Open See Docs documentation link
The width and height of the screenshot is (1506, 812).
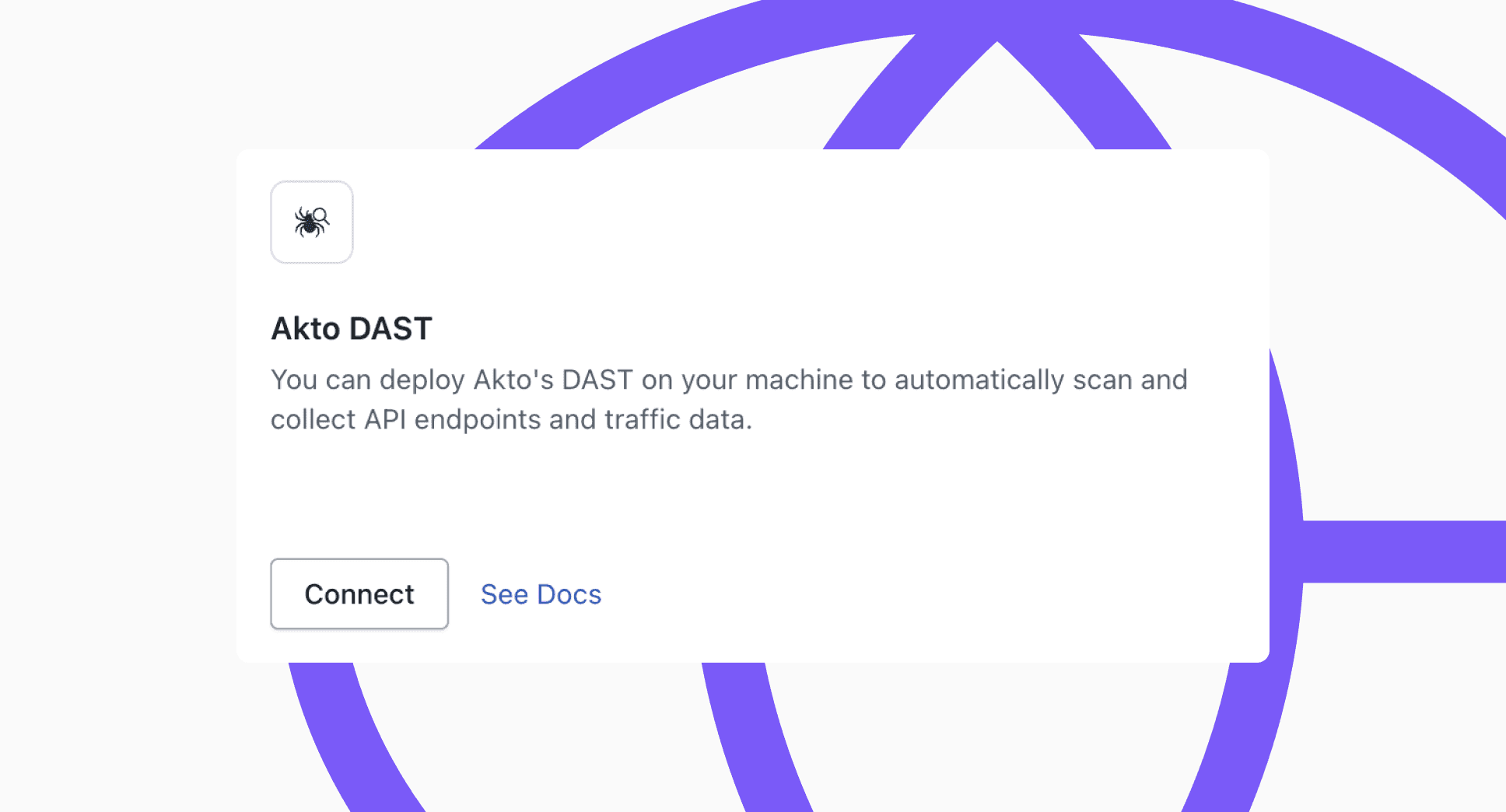(541, 593)
